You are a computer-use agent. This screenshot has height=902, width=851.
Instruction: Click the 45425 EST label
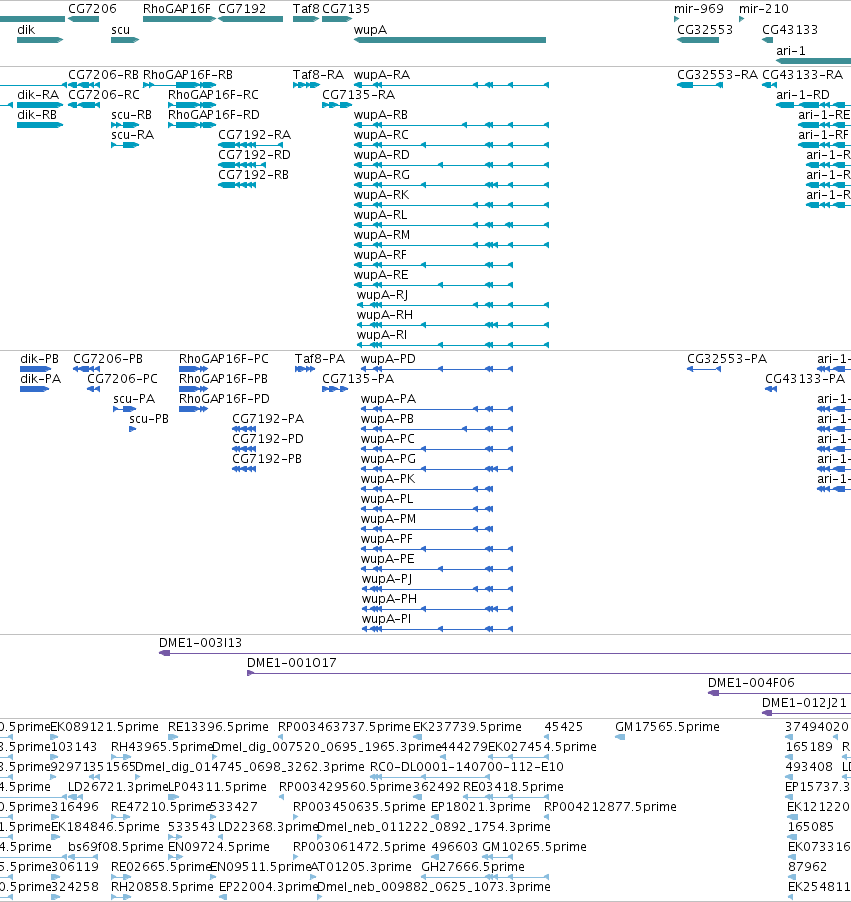coord(564,727)
